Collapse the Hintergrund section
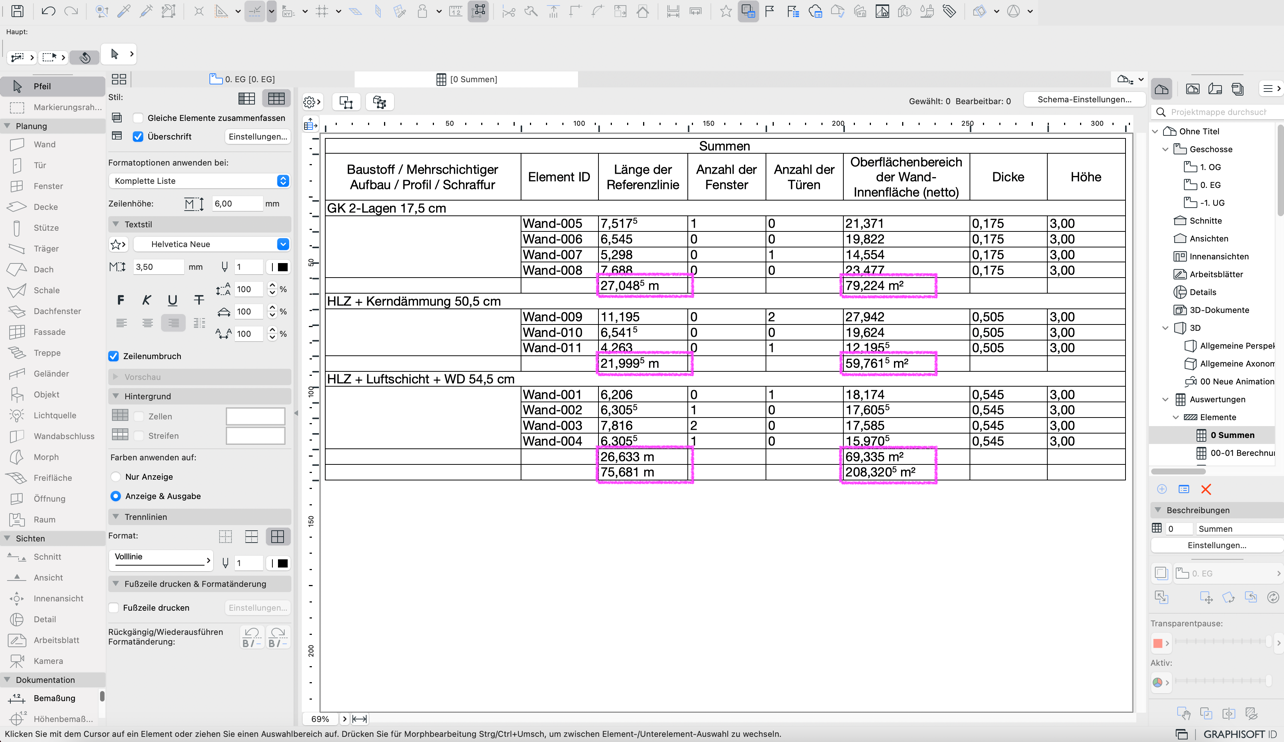Image resolution: width=1284 pixels, height=742 pixels. pos(116,396)
